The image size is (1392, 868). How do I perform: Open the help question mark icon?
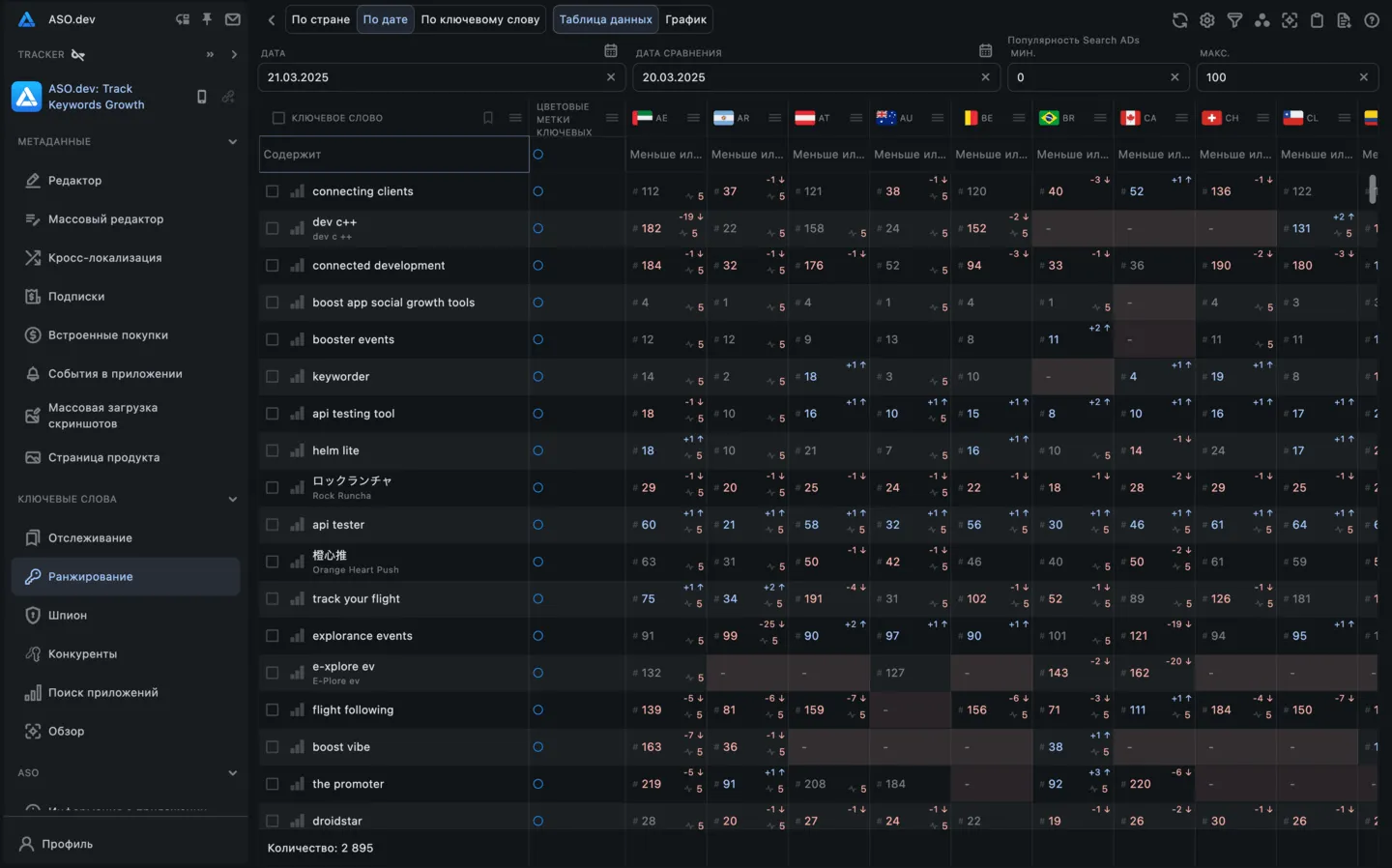tap(1371, 20)
